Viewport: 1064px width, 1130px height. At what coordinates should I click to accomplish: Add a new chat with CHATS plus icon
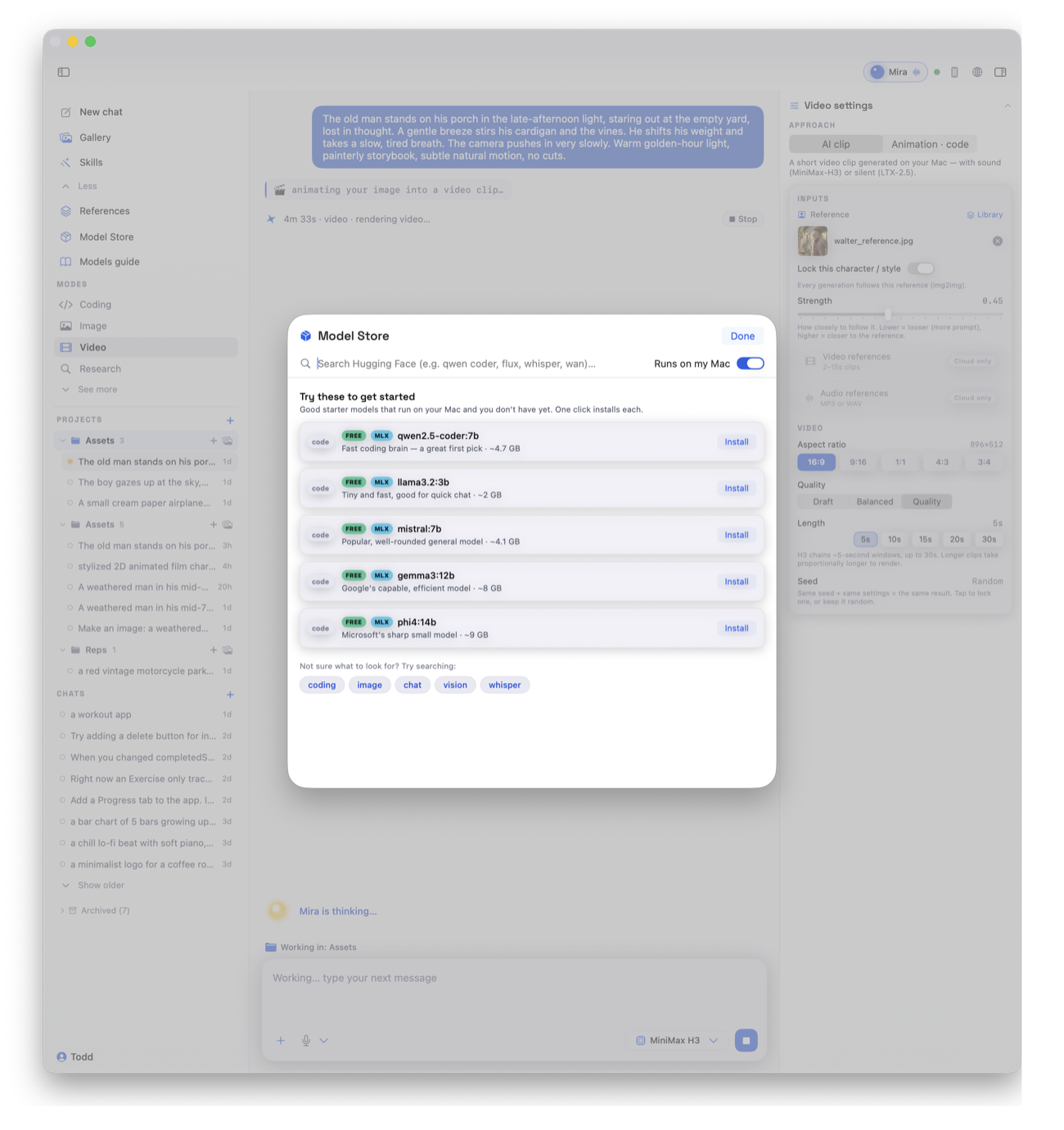pyautogui.click(x=230, y=694)
